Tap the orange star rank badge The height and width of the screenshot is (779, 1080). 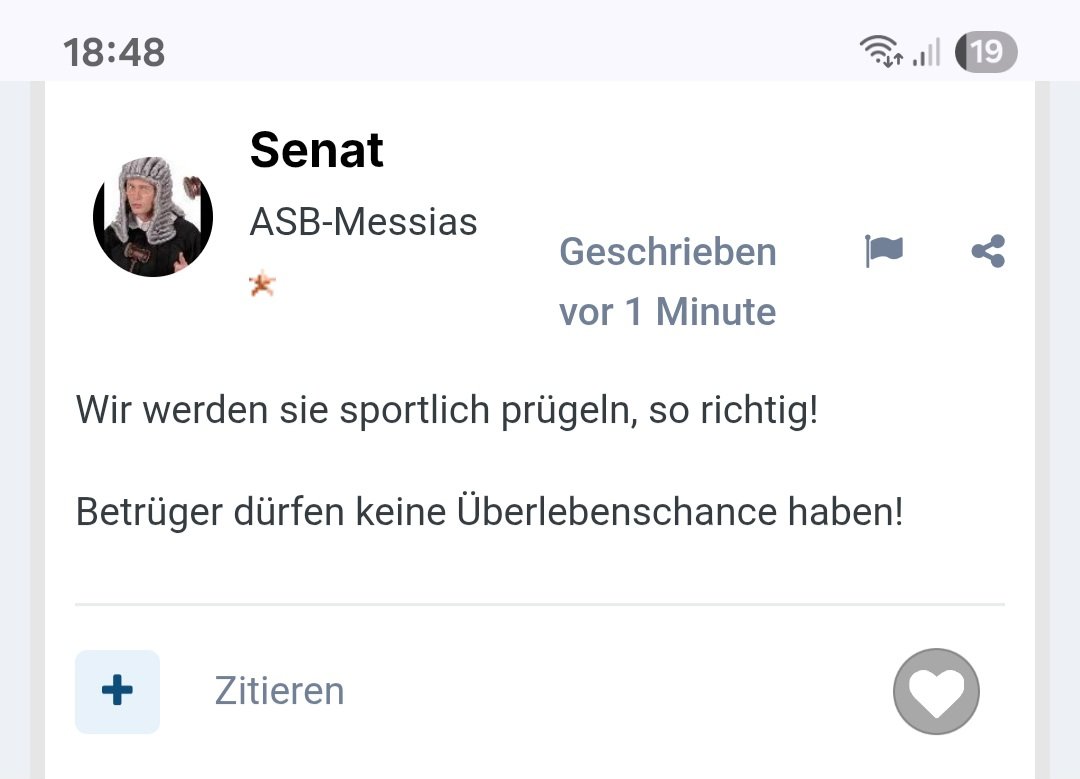point(261,285)
